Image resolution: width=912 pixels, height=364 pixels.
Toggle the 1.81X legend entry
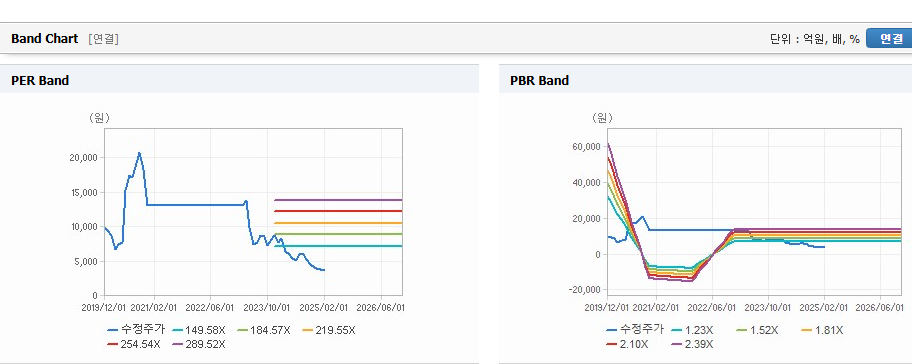tap(822, 330)
